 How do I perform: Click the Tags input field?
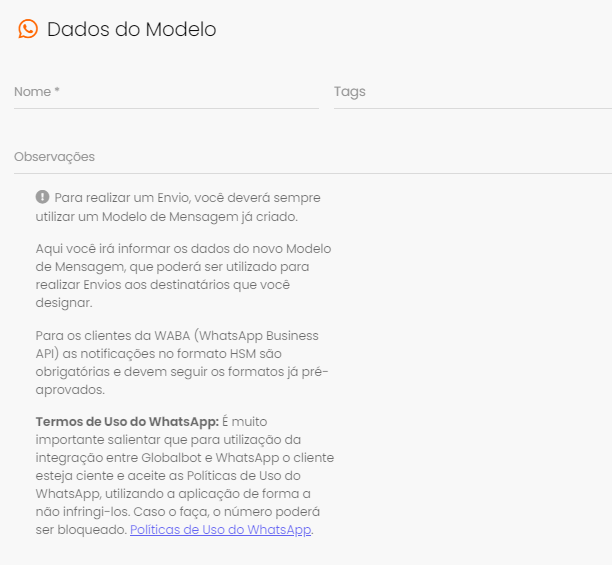pos(473,92)
